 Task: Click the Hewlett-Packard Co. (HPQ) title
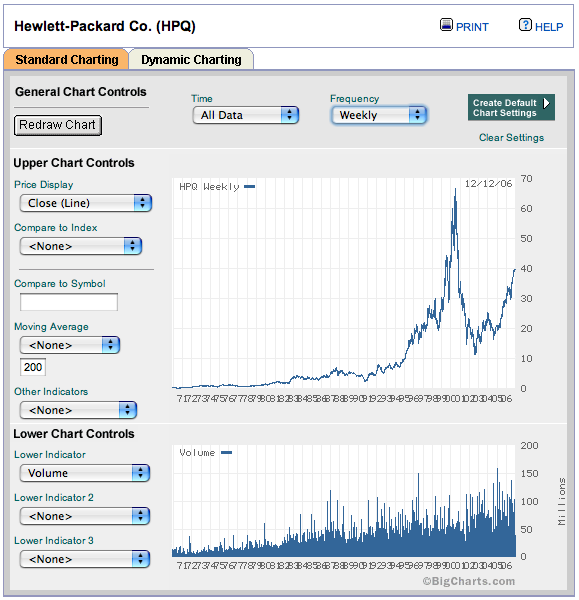105,26
